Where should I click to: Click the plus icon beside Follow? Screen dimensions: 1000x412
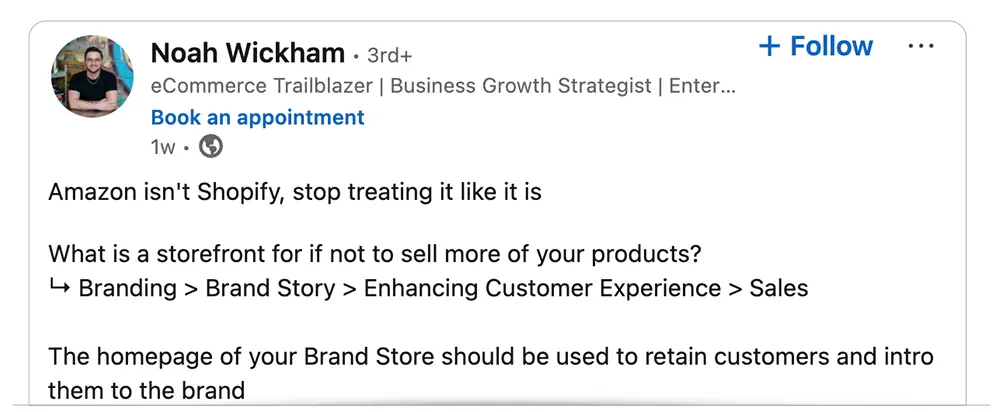770,46
